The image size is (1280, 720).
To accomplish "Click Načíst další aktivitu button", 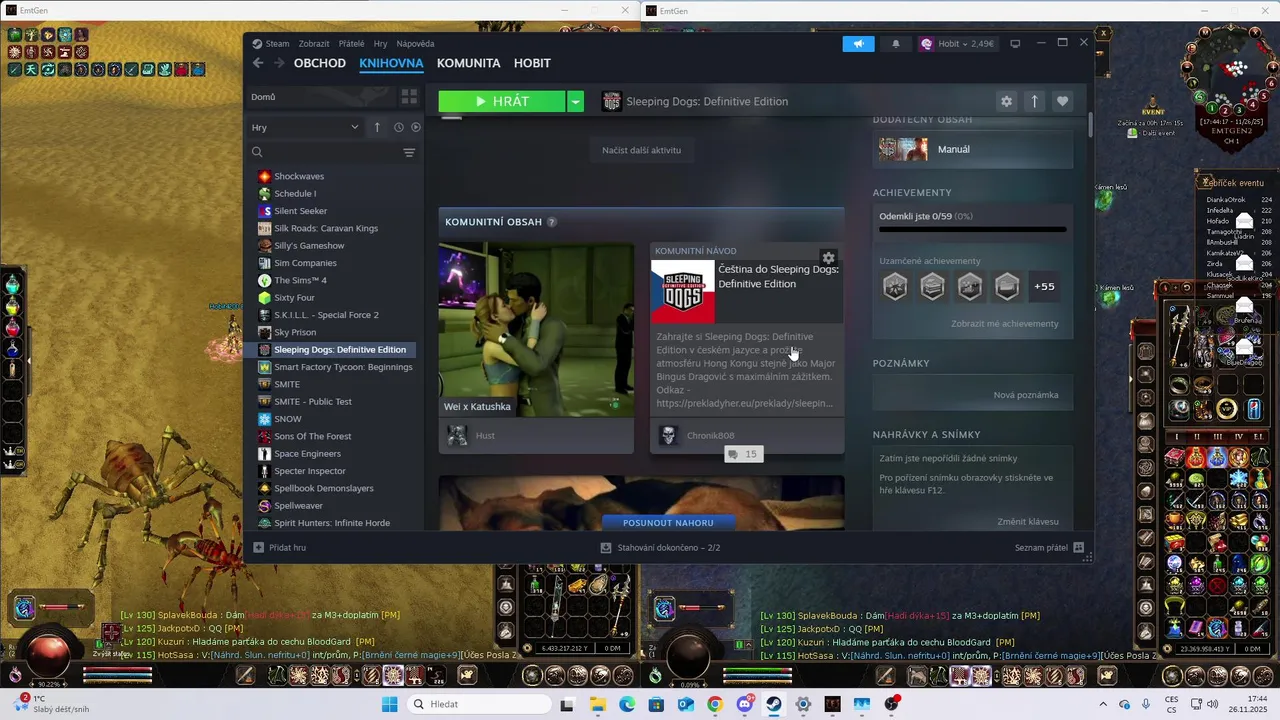I will click(641, 150).
